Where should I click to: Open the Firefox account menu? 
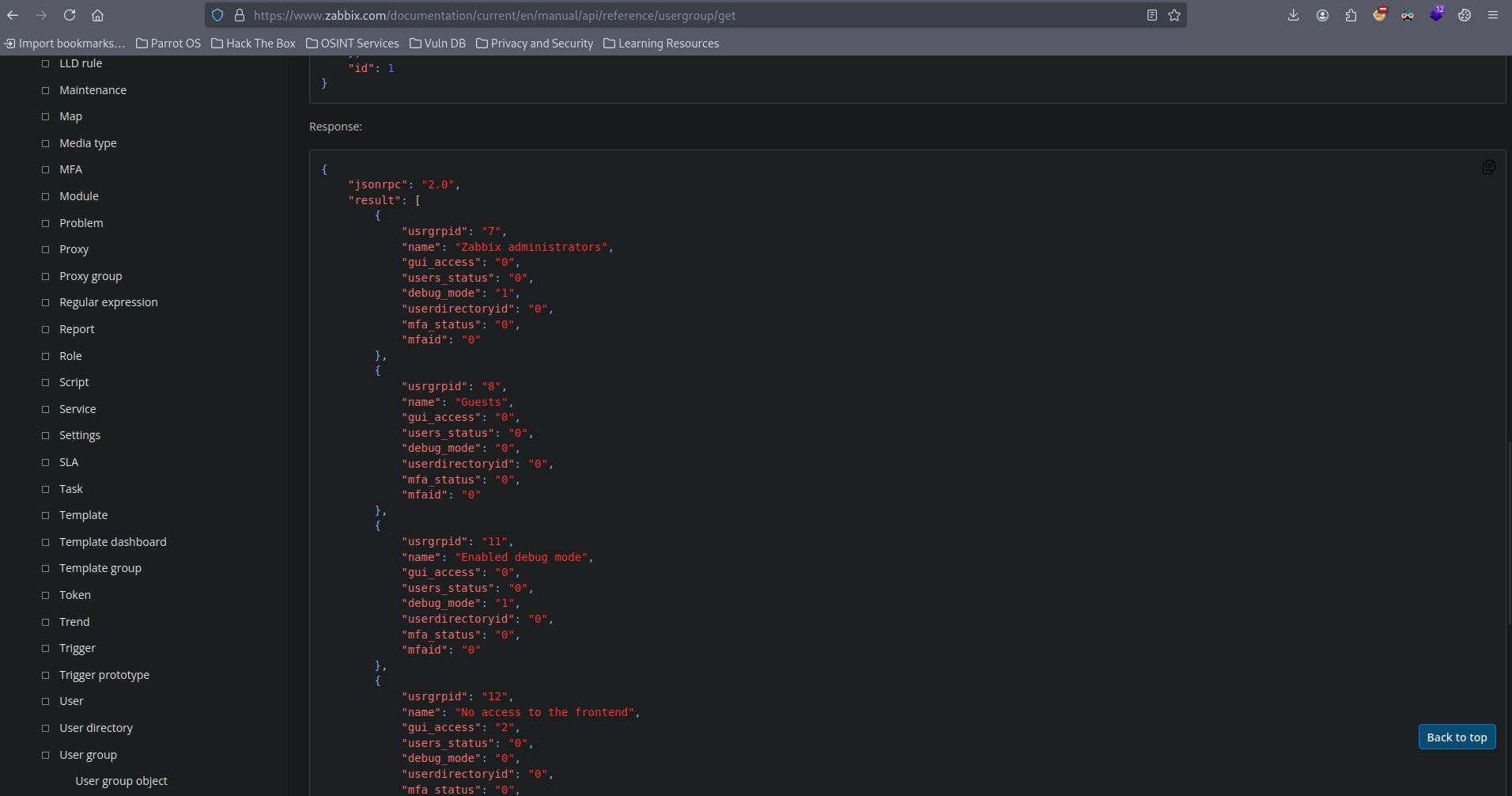(x=1321, y=15)
